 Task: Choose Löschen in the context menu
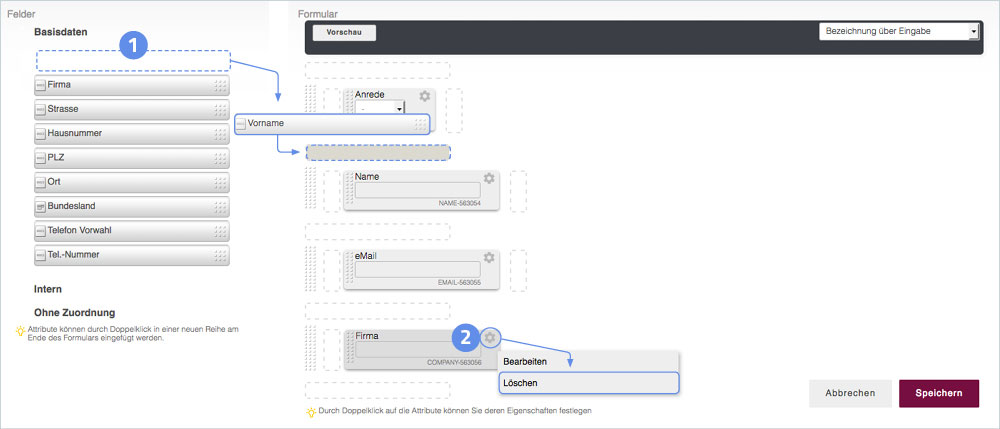pyautogui.click(x=588, y=383)
